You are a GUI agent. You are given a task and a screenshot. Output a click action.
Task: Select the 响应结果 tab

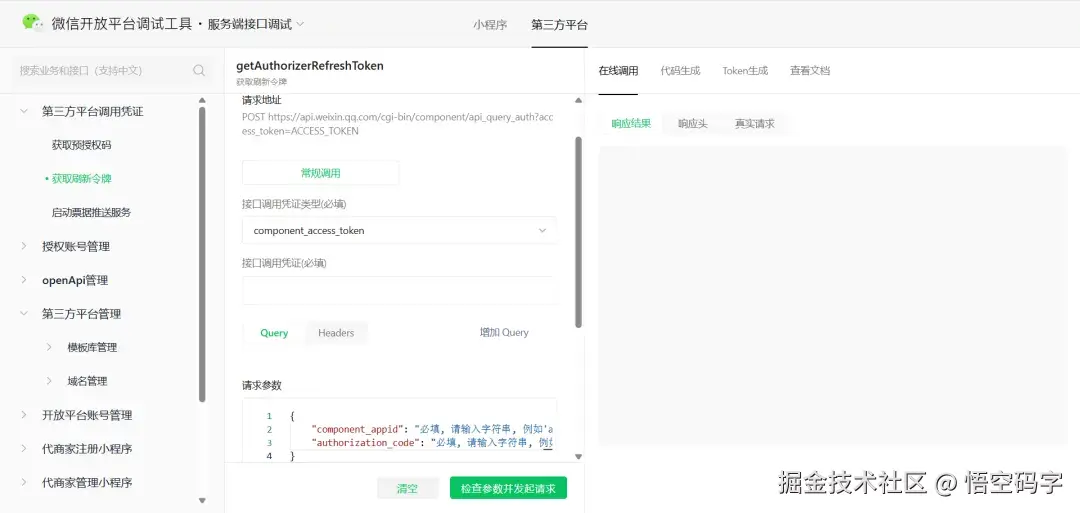(631, 124)
